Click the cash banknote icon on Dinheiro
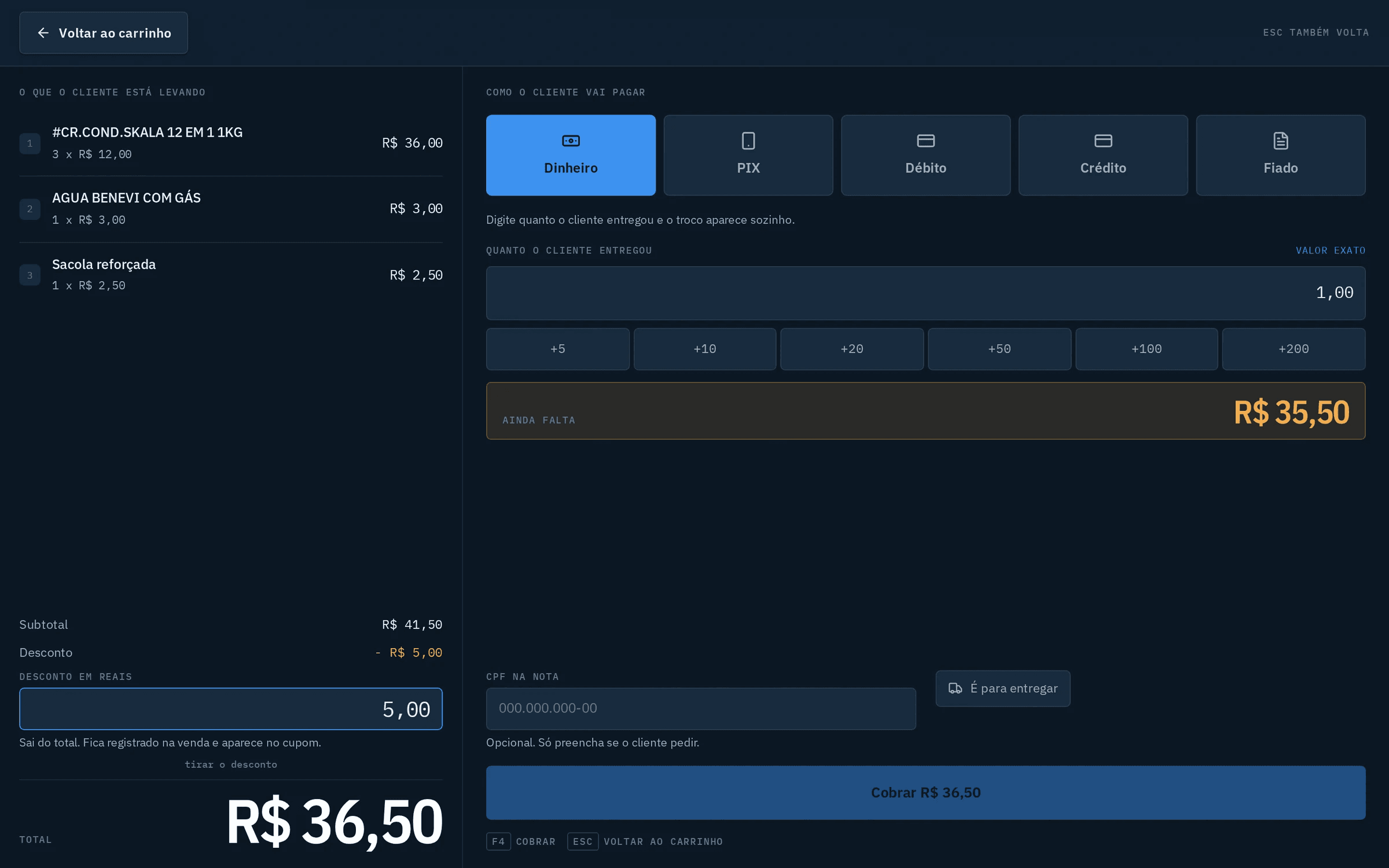 [571, 141]
